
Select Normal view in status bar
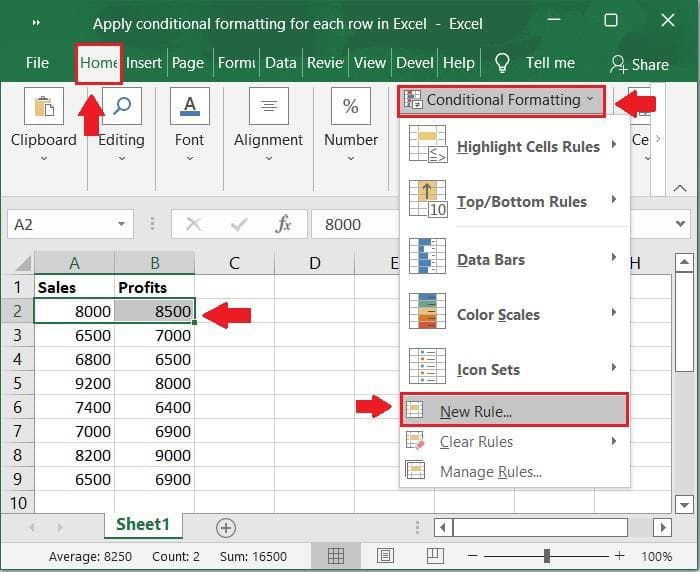(x=336, y=556)
